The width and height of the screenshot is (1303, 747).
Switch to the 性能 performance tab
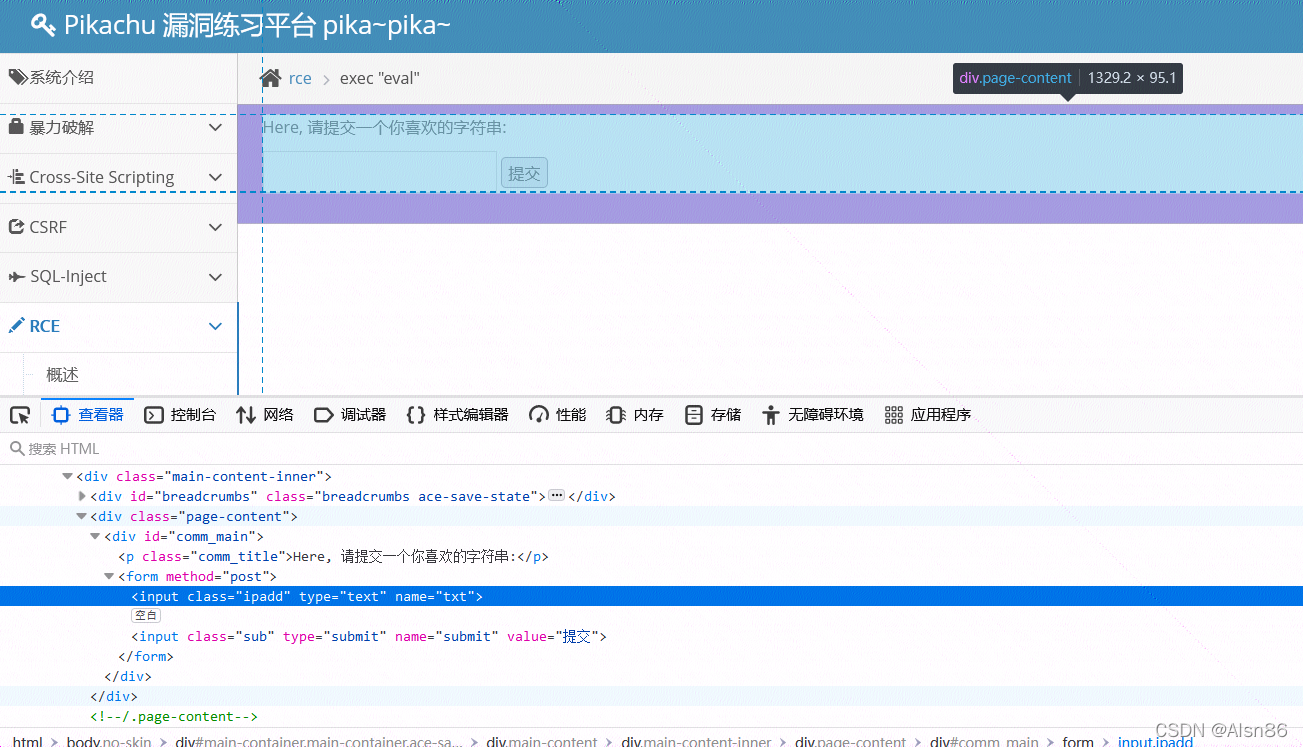click(x=558, y=415)
